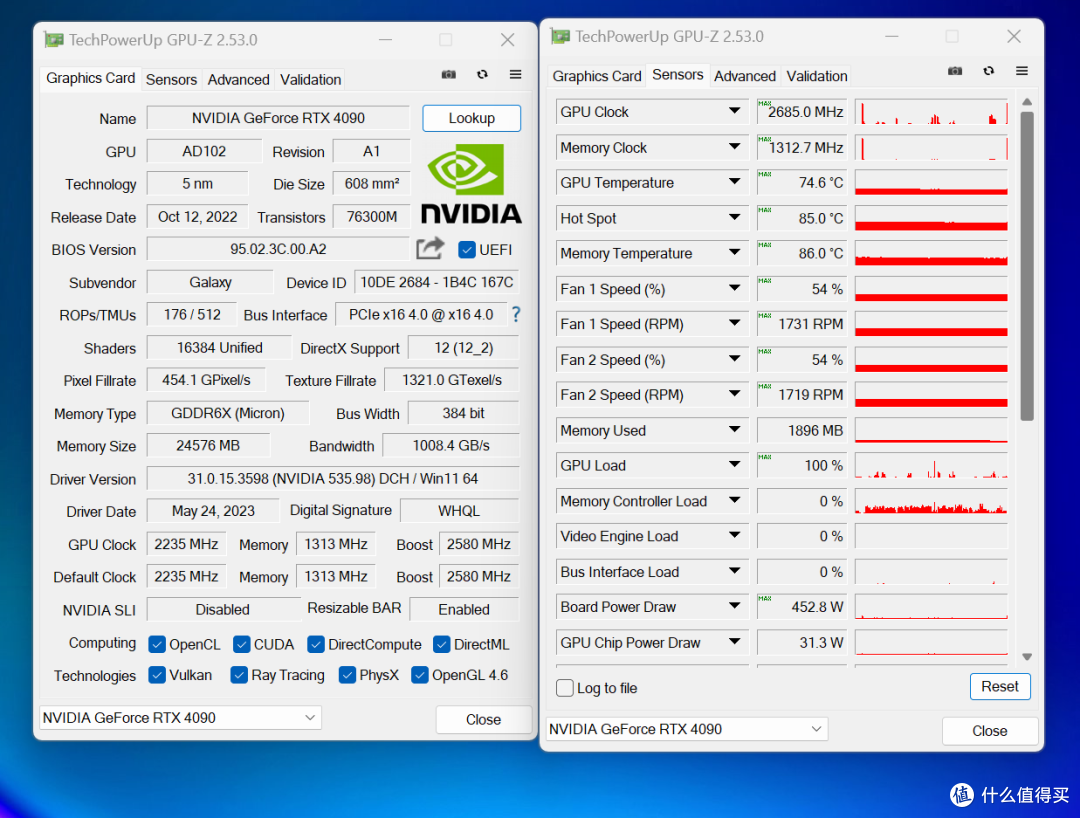Open Bus Interface Load dropdown

click(734, 571)
